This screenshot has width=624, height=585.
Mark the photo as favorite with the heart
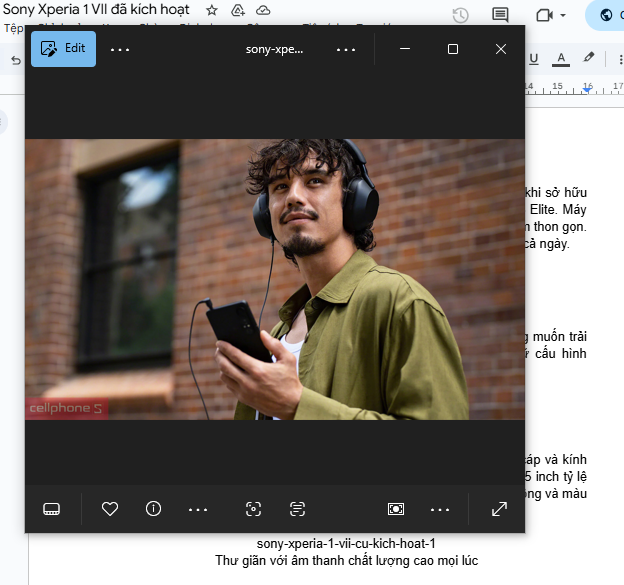[x=110, y=509]
